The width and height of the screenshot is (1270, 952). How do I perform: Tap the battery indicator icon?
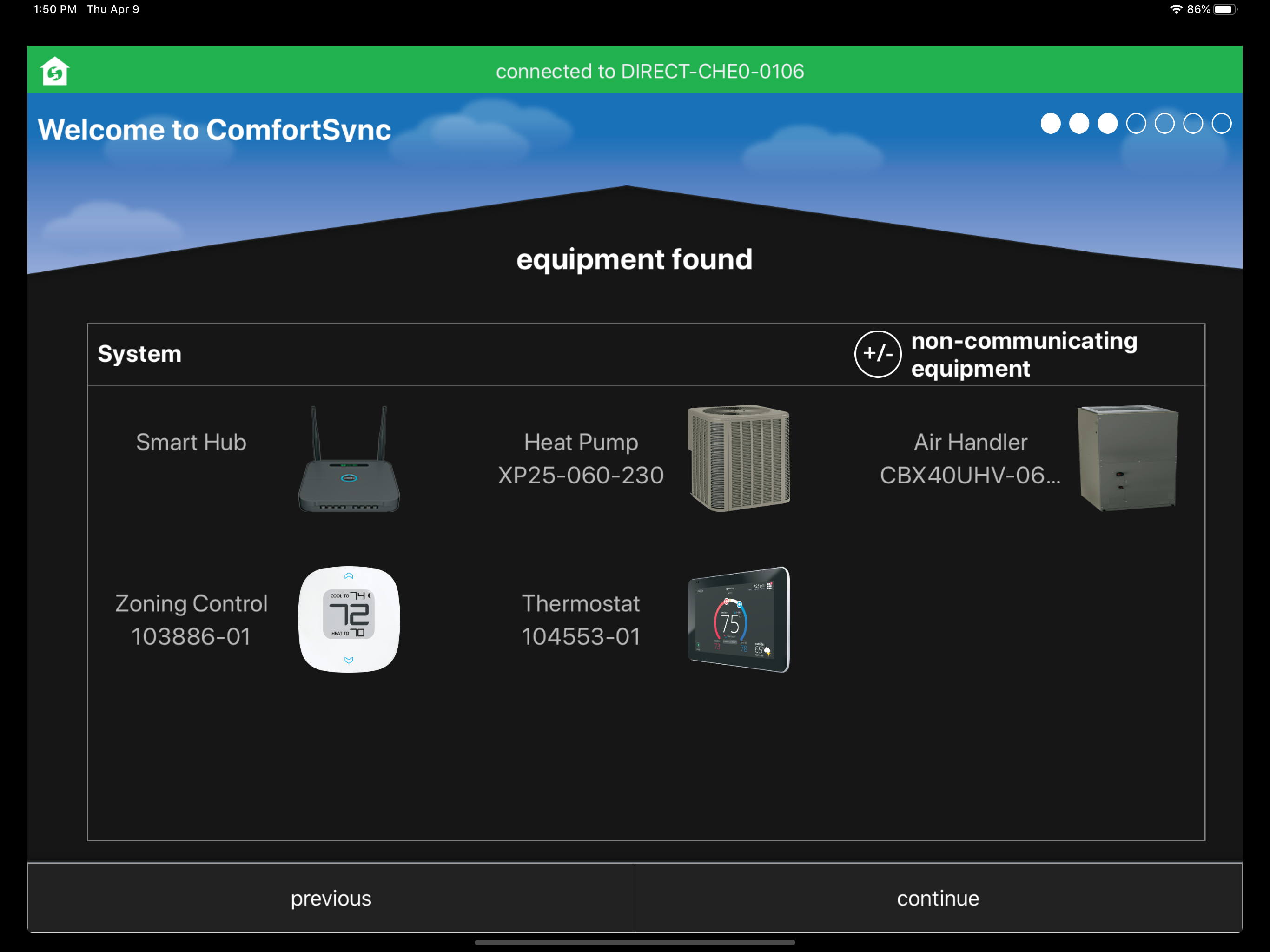(1225, 9)
